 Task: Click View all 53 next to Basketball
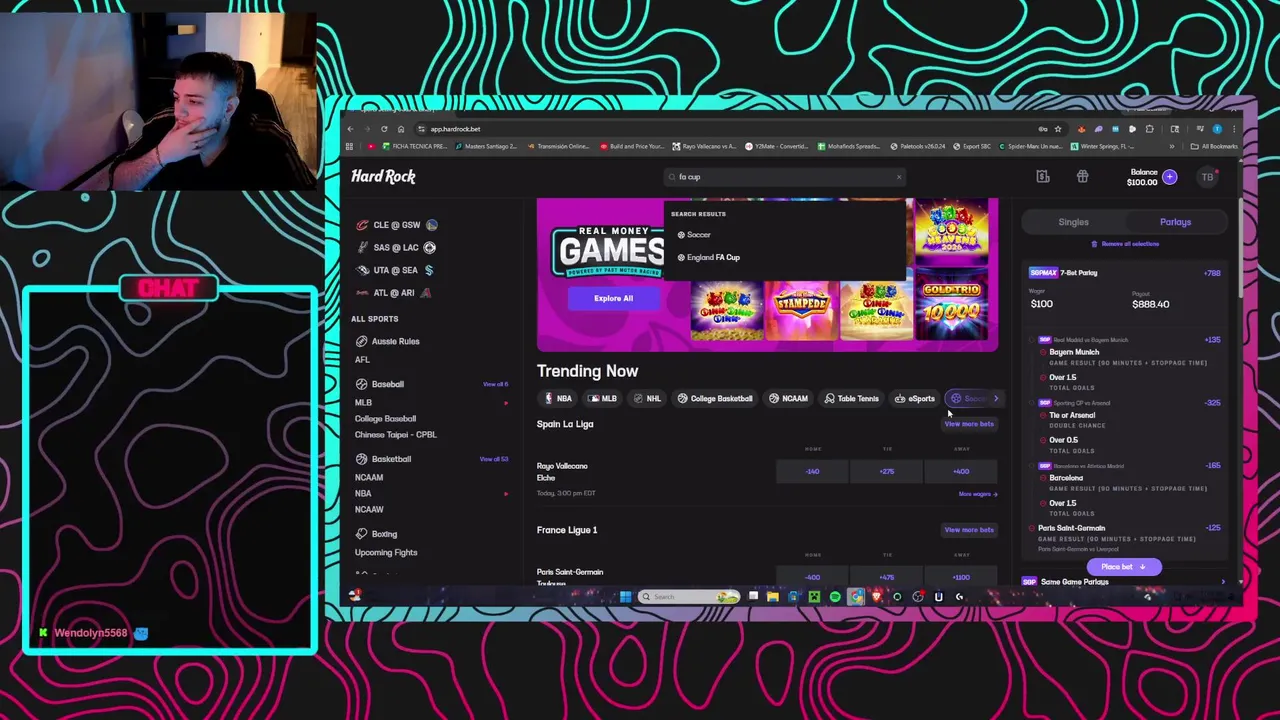coord(494,459)
